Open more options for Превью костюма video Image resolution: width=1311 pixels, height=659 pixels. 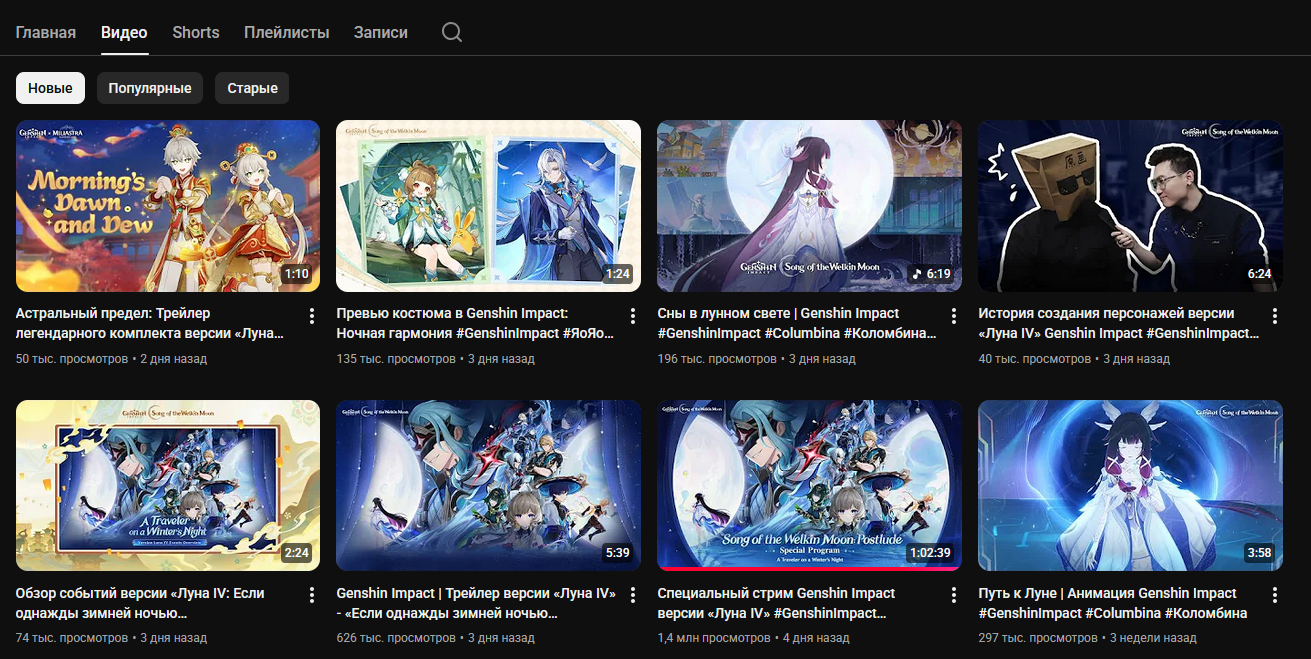pos(633,316)
